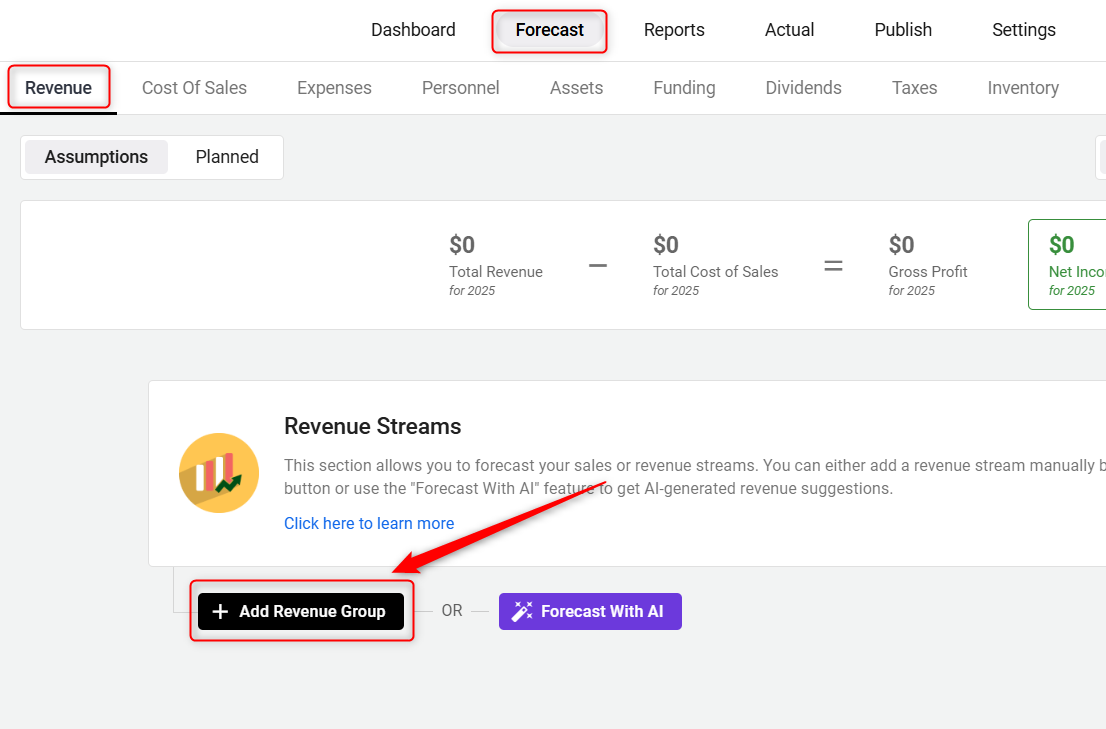Click the Revenue Streams heading
This screenshot has height=729, width=1106.
(x=372, y=426)
